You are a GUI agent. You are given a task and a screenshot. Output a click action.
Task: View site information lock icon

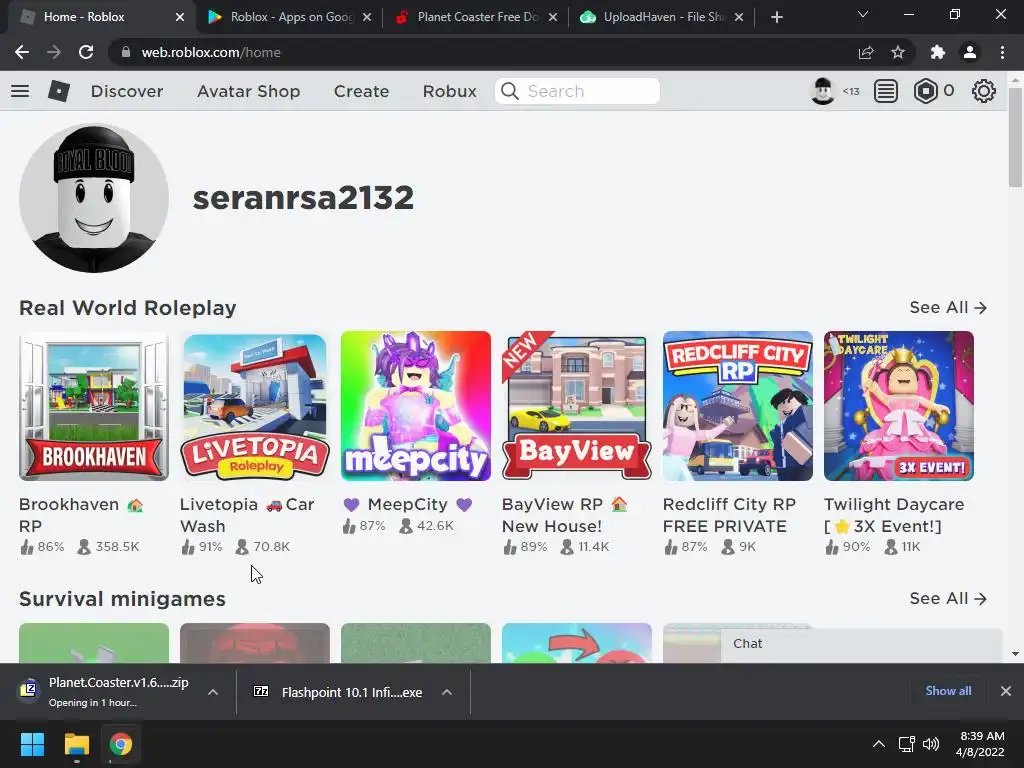pos(125,52)
